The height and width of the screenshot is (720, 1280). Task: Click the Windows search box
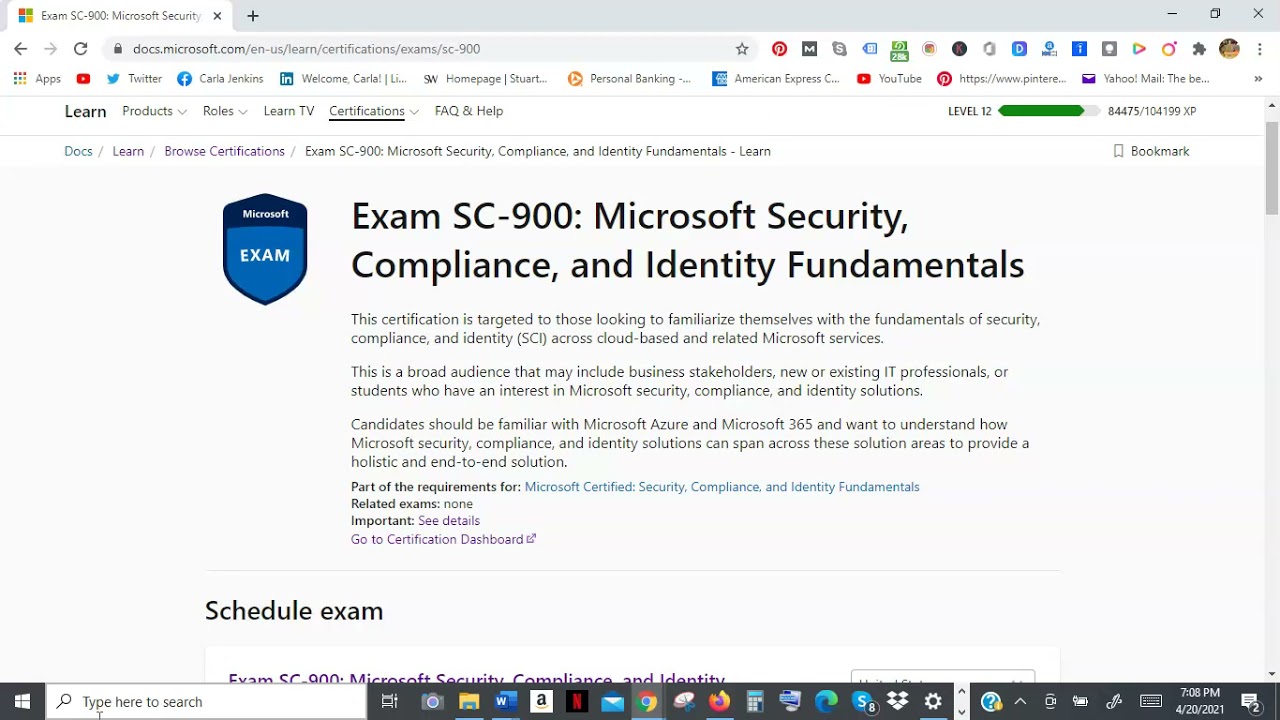click(x=207, y=702)
